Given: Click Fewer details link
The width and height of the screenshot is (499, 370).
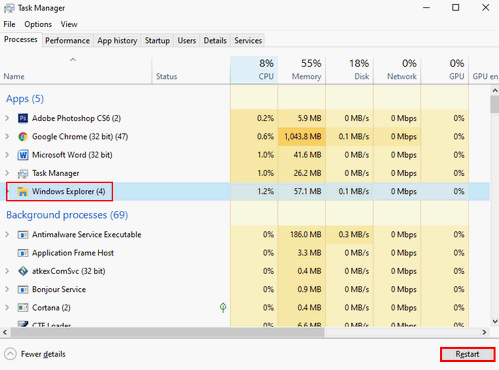Looking at the screenshot, I should (x=43, y=354).
